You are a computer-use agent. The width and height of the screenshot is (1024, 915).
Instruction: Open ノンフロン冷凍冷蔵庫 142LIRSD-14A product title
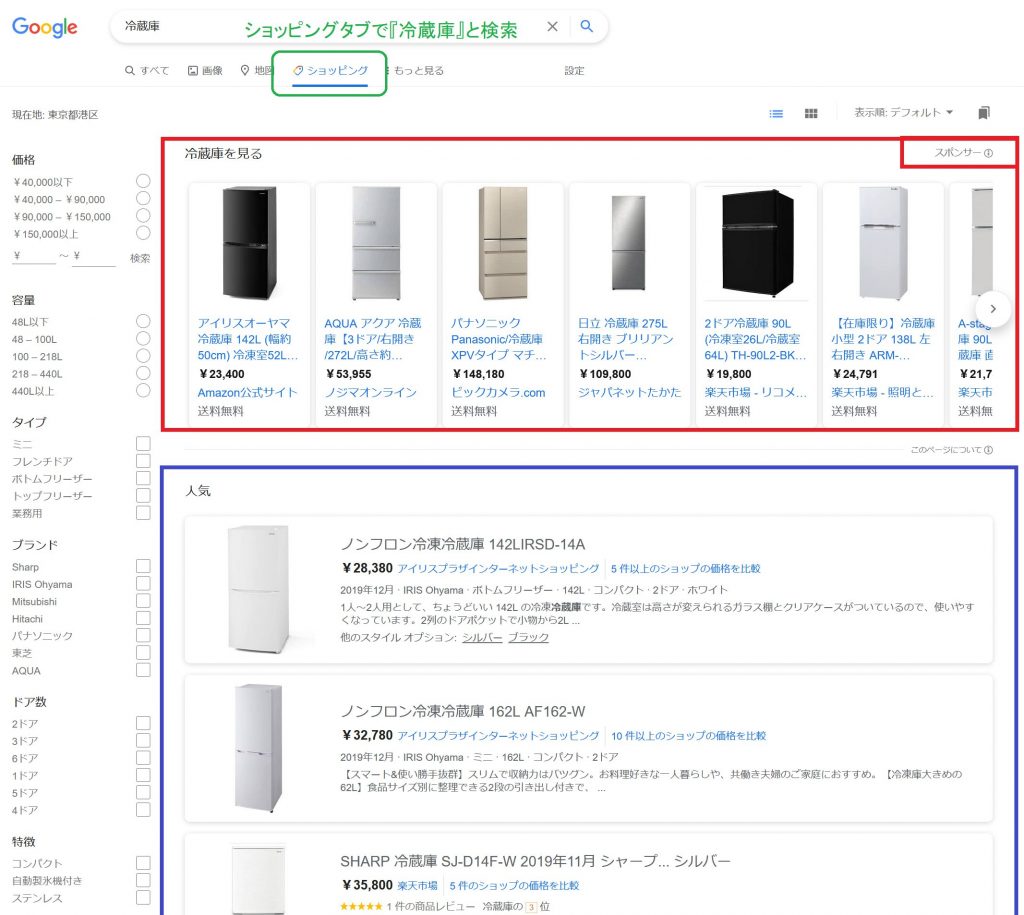point(463,545)
